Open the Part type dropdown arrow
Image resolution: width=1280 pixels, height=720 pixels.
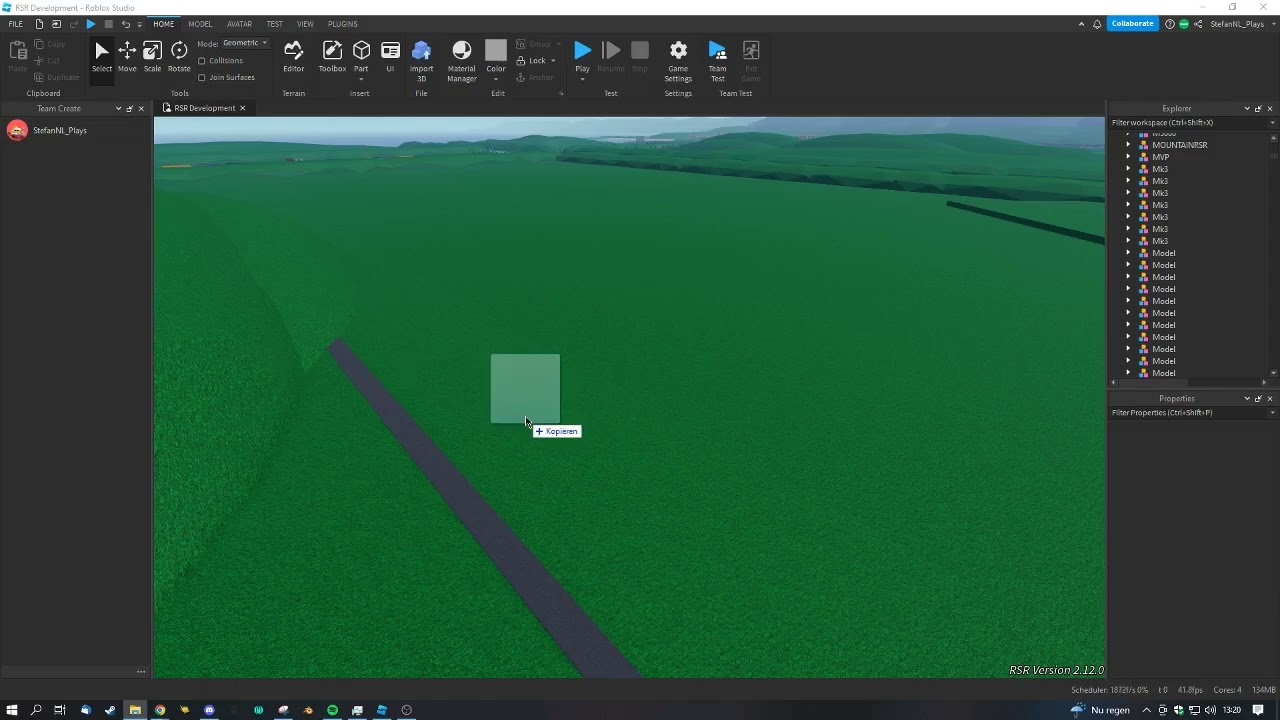tap(361, 78)
